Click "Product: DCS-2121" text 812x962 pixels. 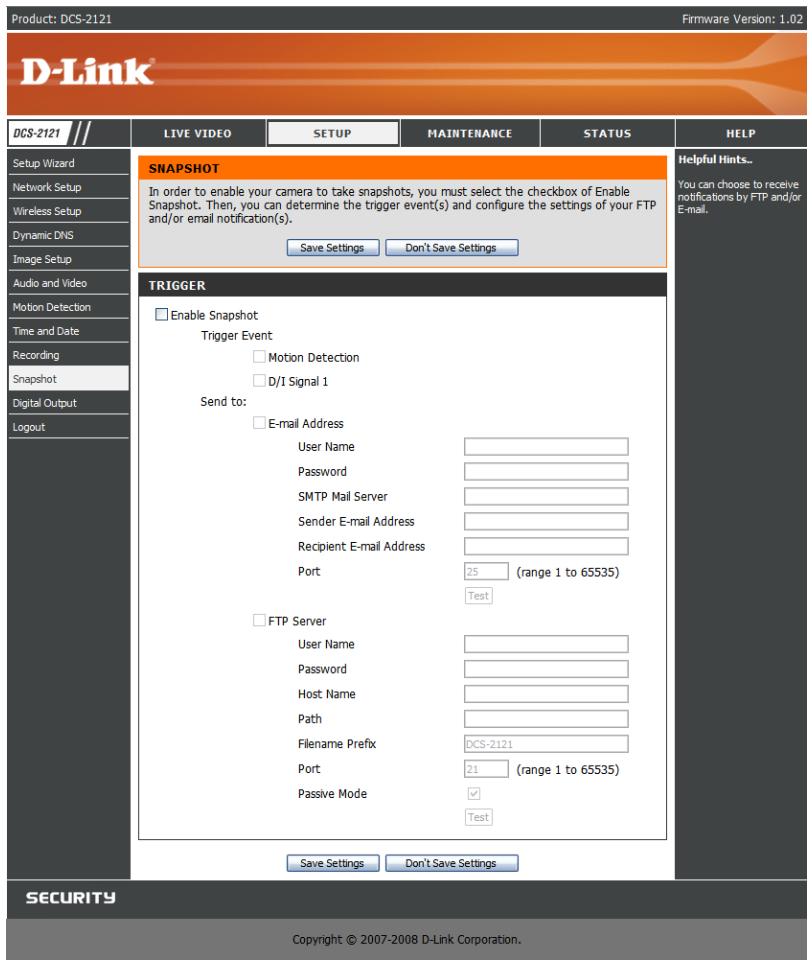(x=61, y=19)
